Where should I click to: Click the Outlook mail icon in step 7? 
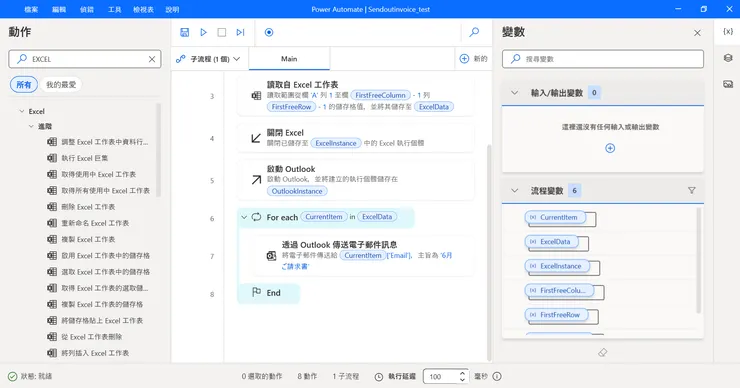271,256
